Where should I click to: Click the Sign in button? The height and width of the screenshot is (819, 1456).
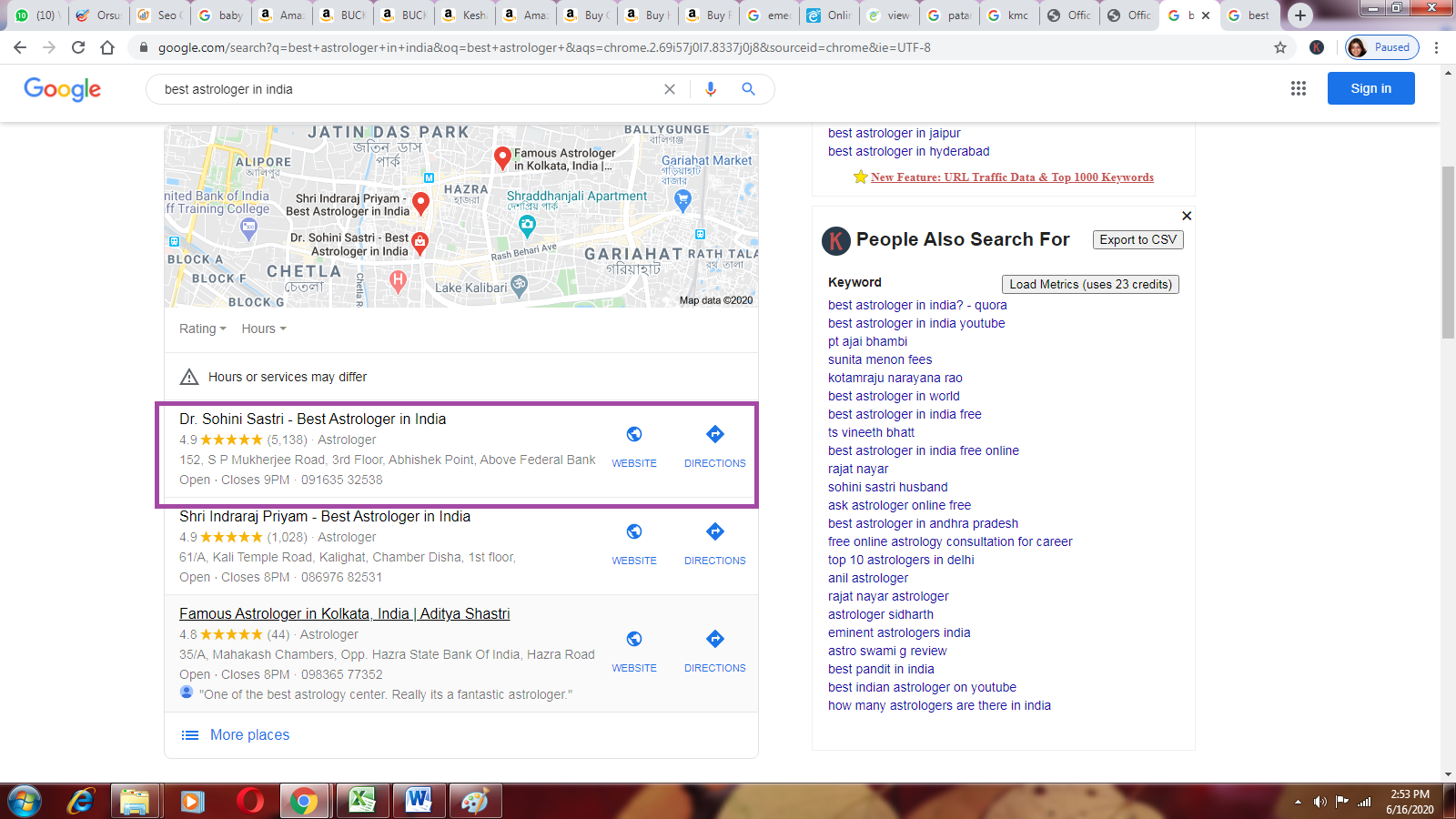point(1370,88)
